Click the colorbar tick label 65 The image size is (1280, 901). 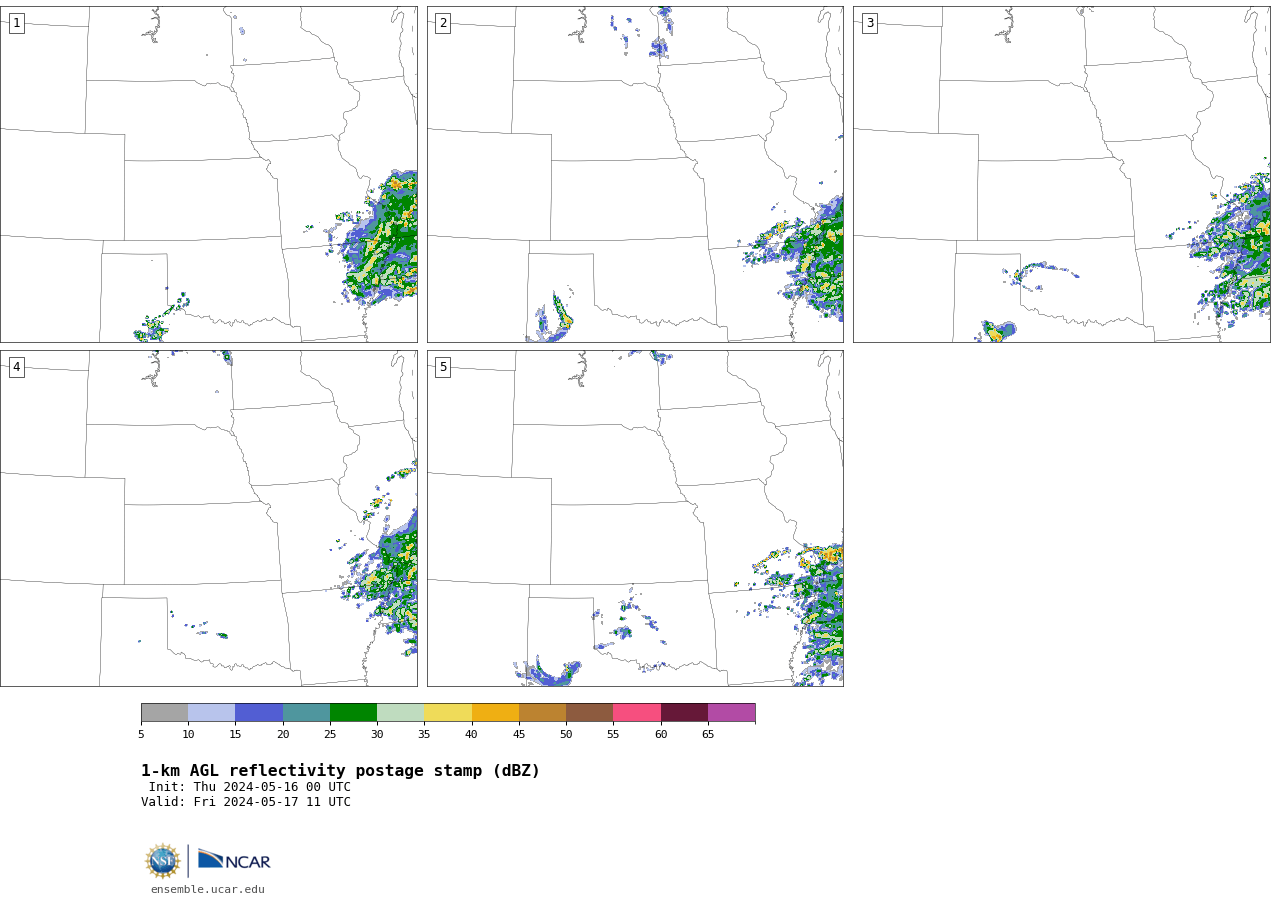708,735
